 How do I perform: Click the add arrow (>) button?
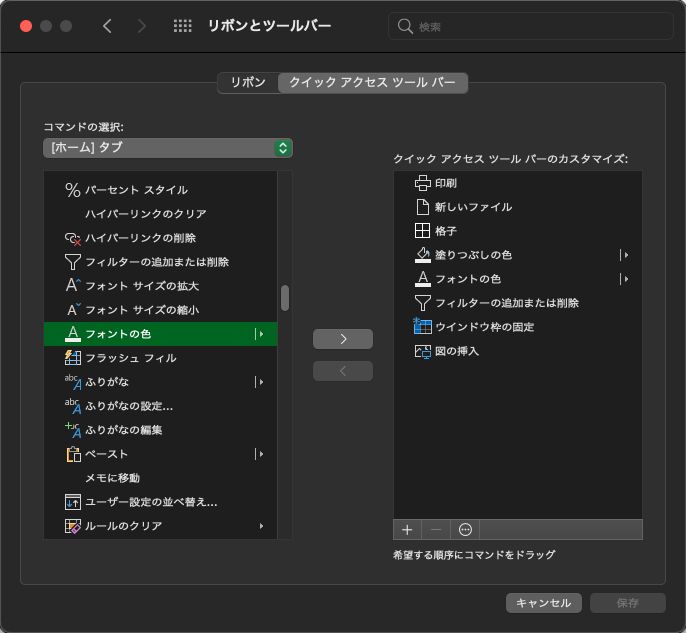point(343,339)
